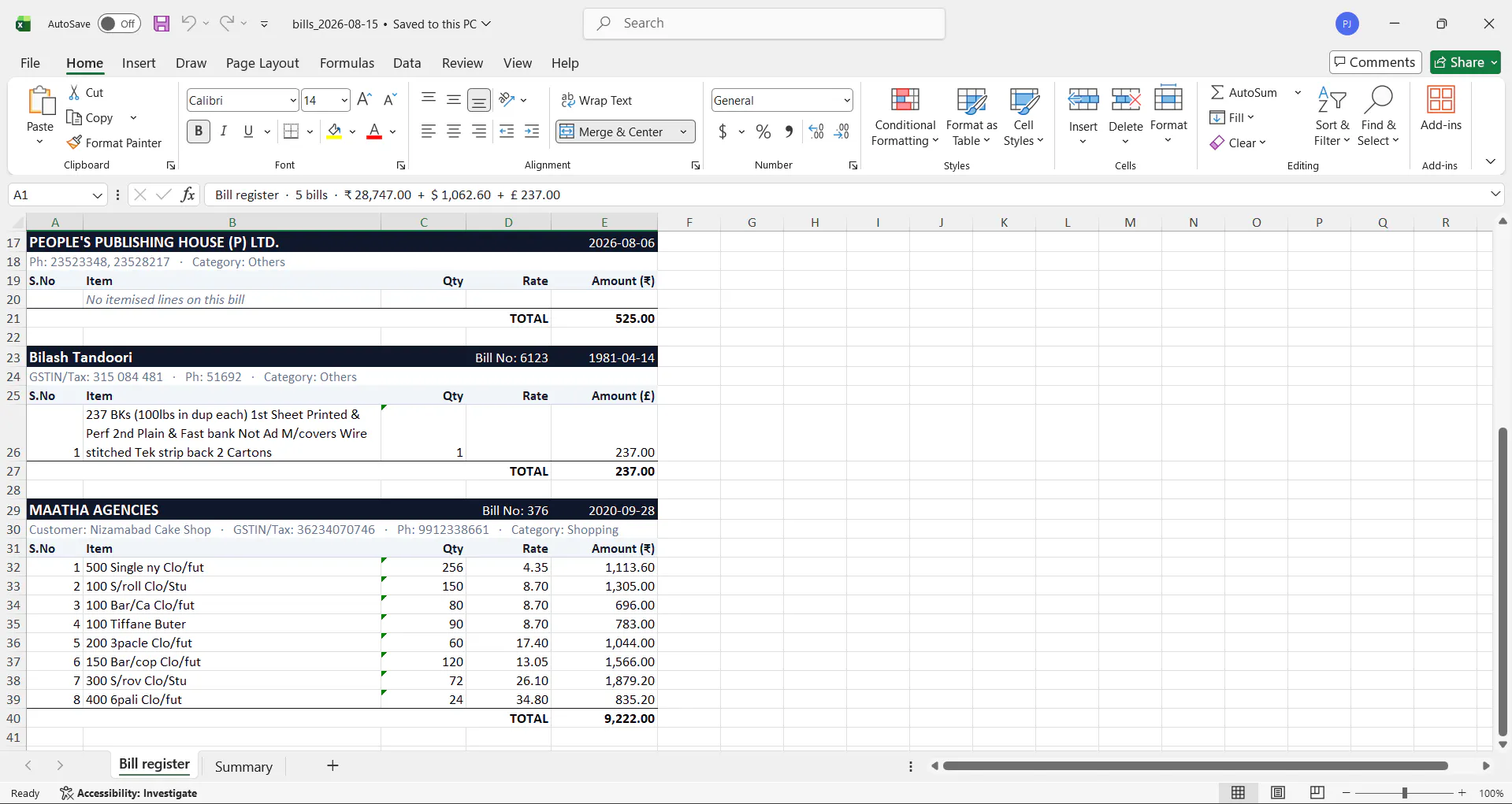
Task: Add a new sheet with the plus button
Action: (x=332, y=765)
